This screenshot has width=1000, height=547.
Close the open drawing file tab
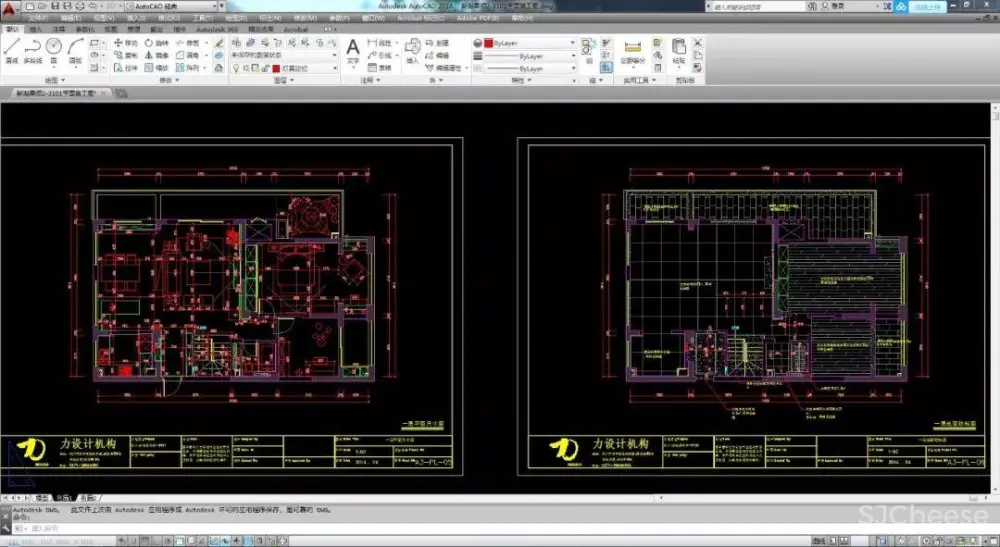(x=102, y=93)
